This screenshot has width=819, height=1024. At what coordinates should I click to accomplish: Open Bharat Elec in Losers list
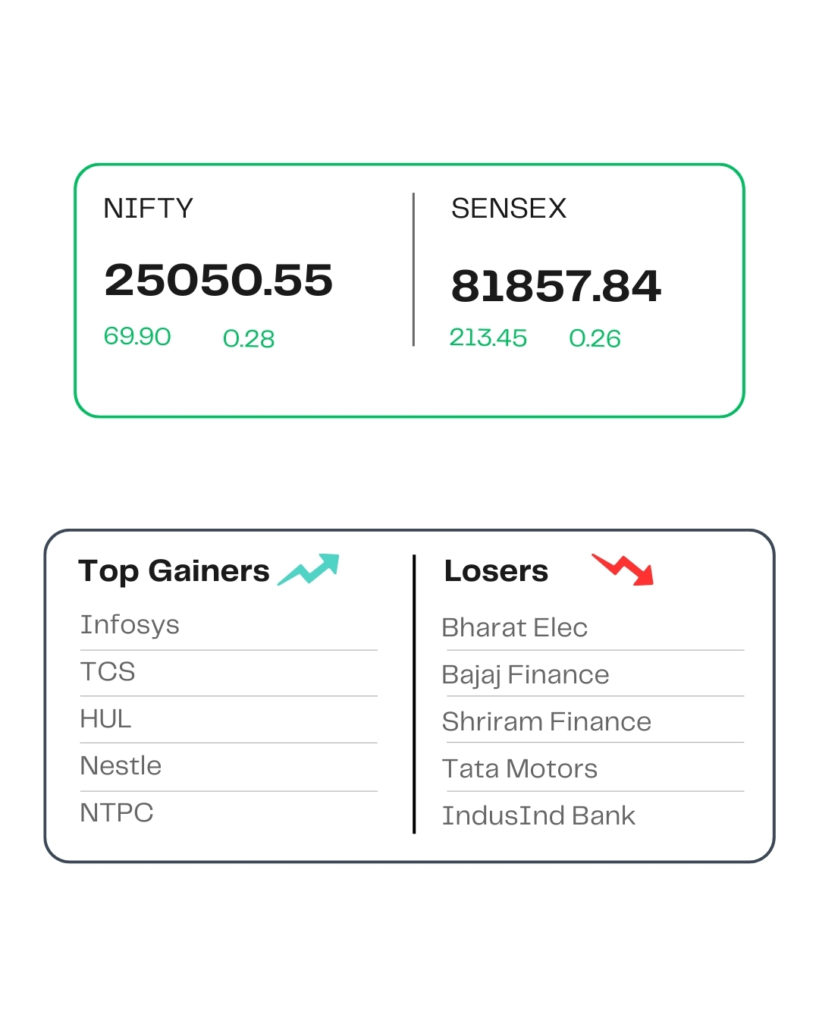515,628
